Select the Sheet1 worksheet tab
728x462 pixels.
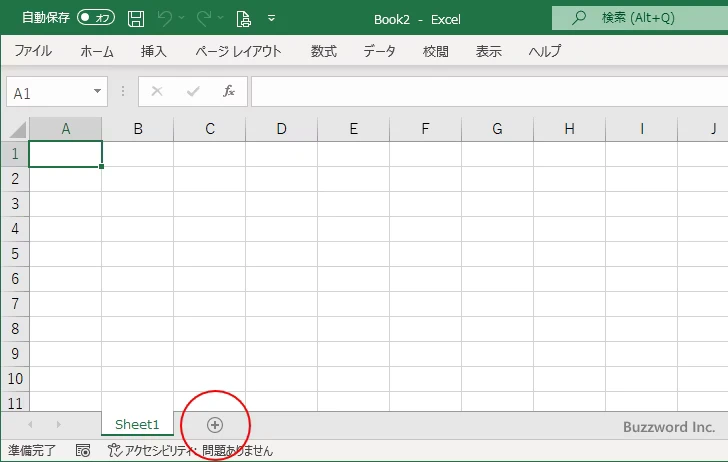pos(137,425)
